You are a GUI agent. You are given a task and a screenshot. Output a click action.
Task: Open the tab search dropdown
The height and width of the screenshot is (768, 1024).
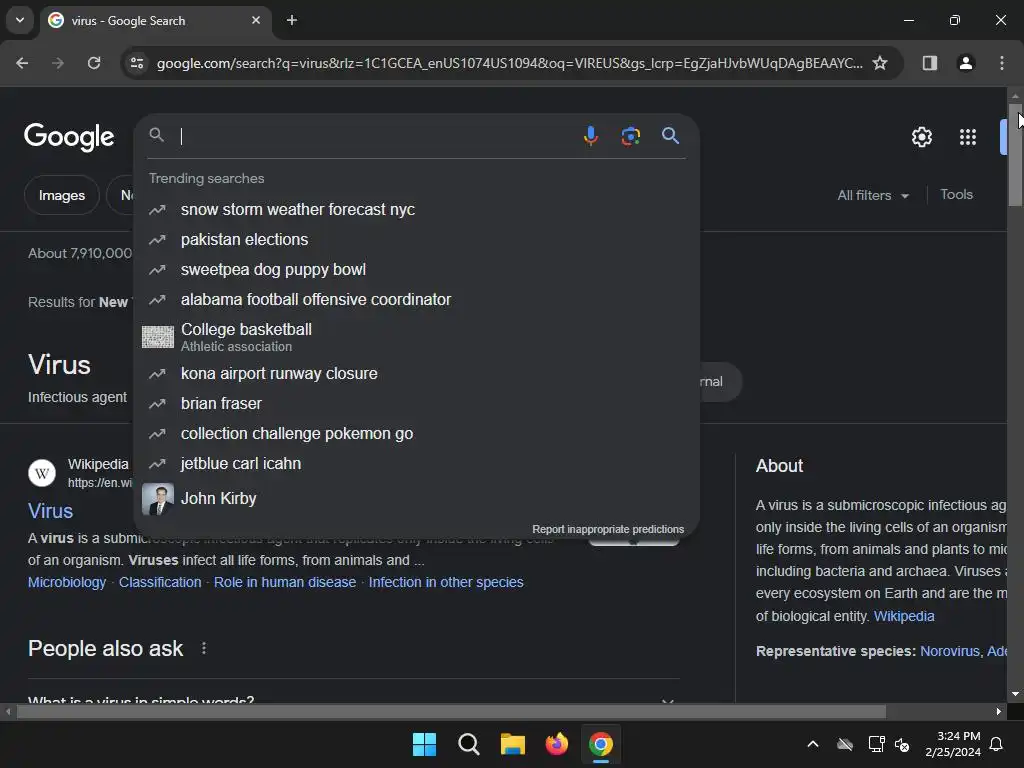pyautogui.click(x=20, y=20)
